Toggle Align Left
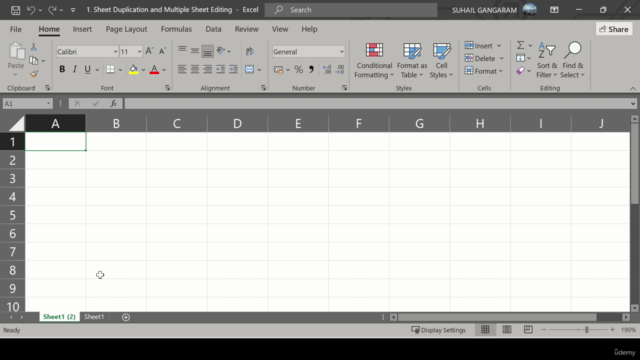This screenshot has height=360, width=640. [x=182, y=69]
